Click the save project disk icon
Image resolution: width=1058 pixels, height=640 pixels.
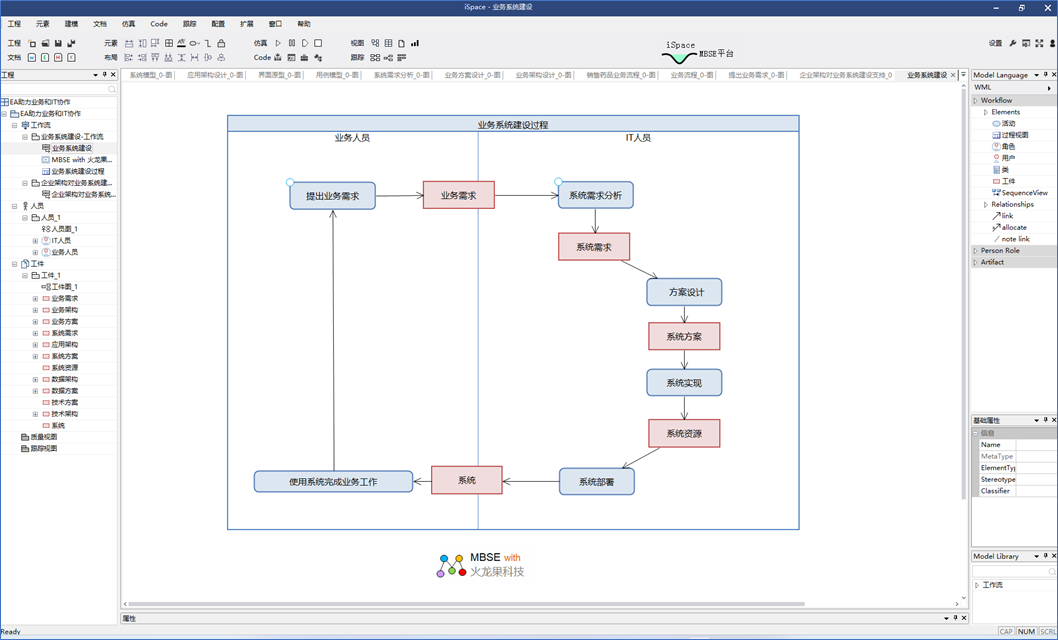click(x=58, y=44)
